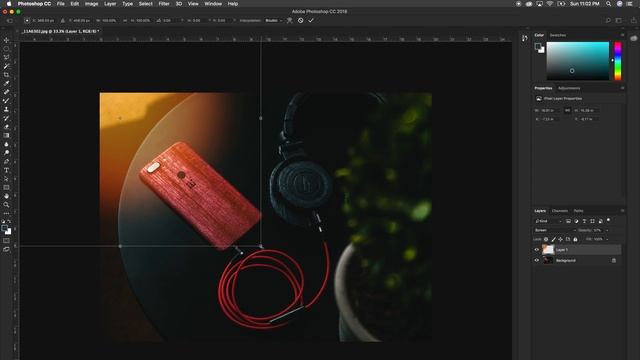Toggle the smart object layer filter
The width and height of the screenshot is (640, 360).
pyautogui.click(x=600, y=221)
